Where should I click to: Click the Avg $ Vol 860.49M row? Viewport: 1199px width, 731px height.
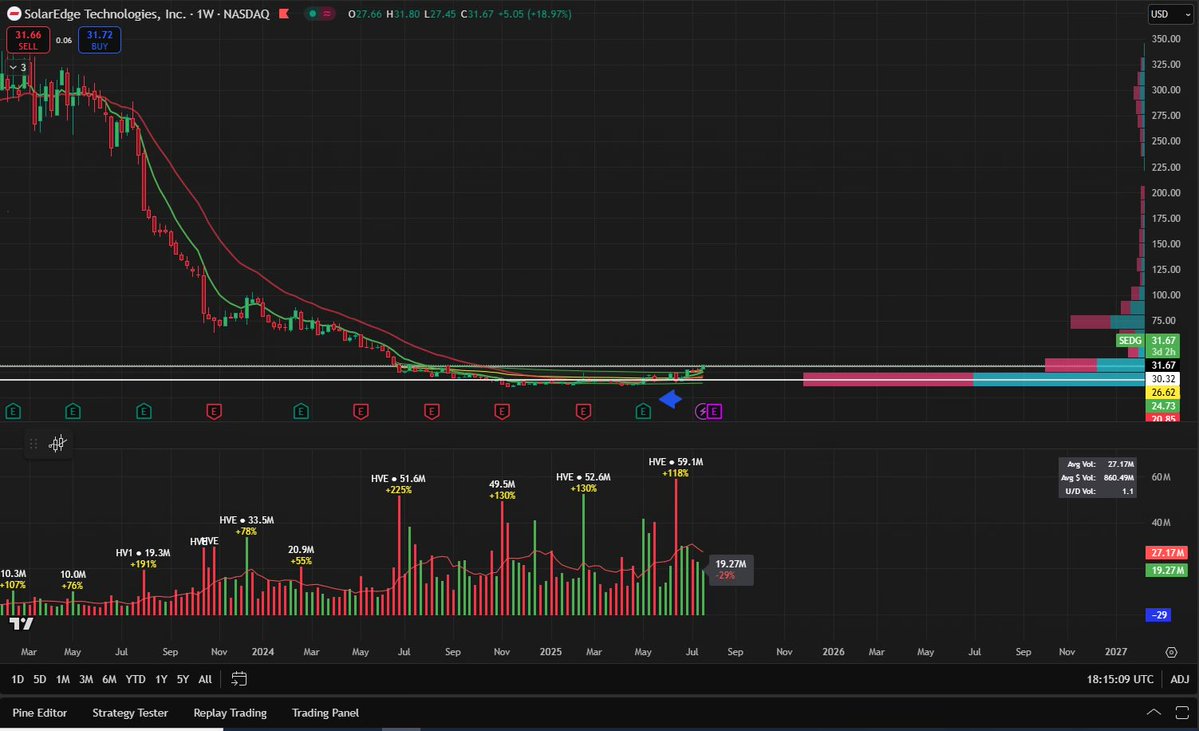[1097, 478]
